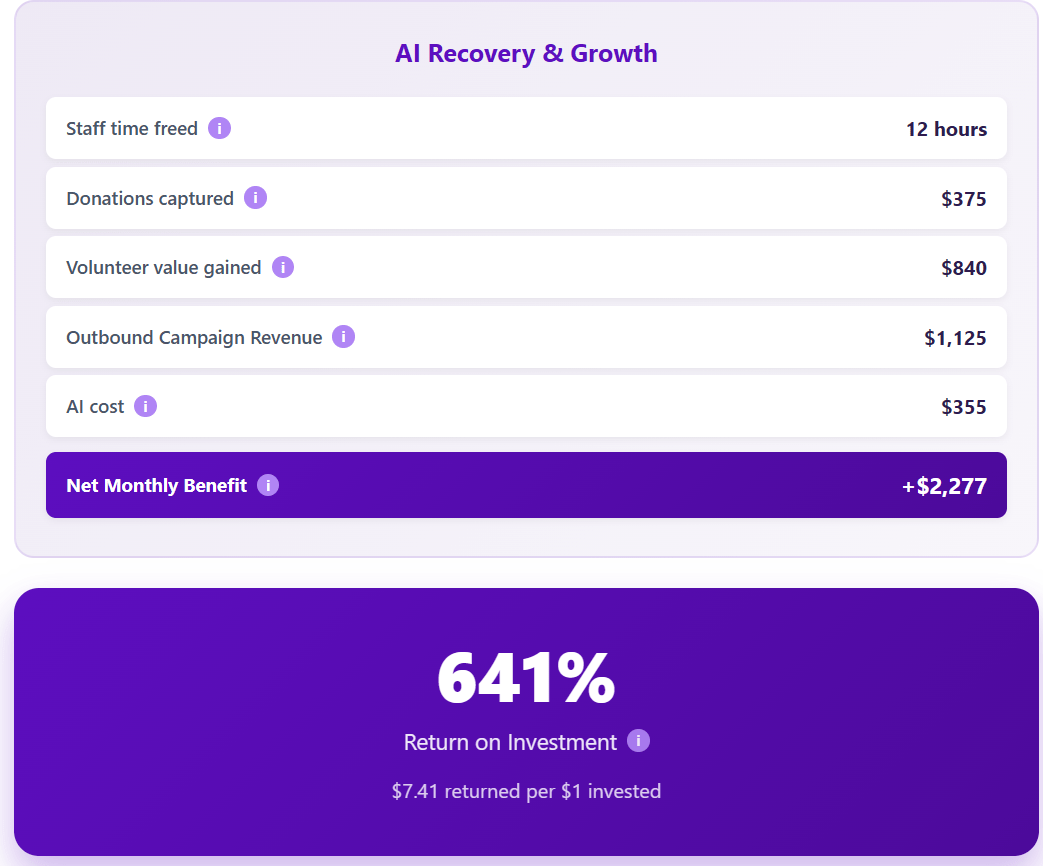1043x866 pixels.
Task: Select the Outbound Campaign Revenue label
Action: point(194,337)
